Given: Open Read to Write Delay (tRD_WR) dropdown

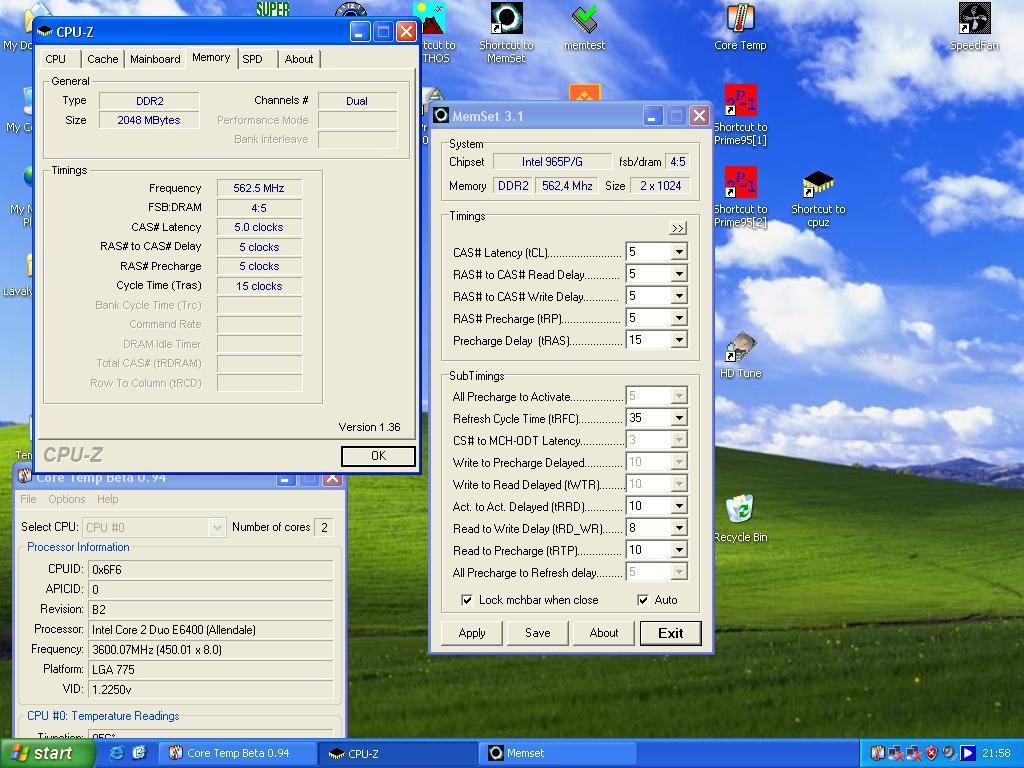Looking at the screenshot, I should 679,528.
